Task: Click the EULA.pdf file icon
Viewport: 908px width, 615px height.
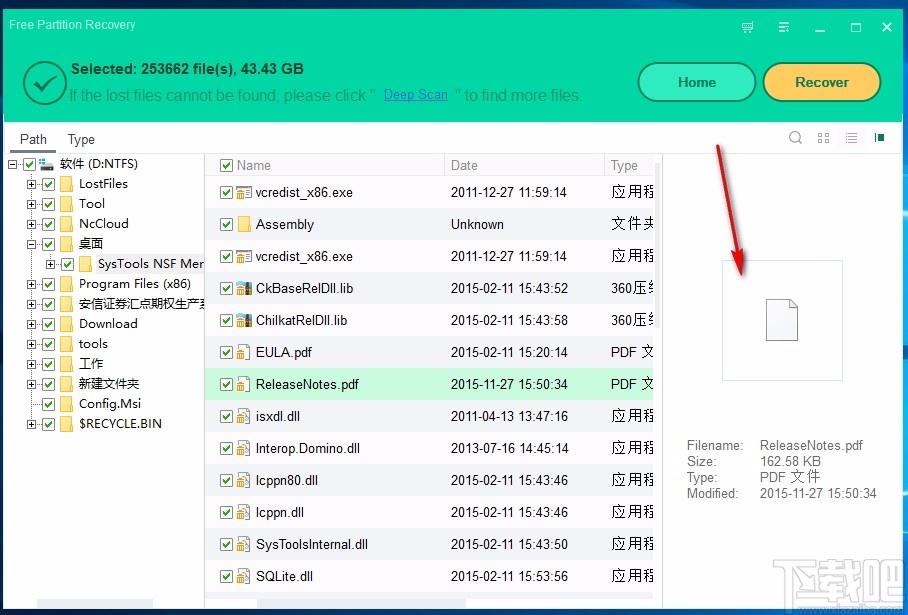Action: click(243, 352)
